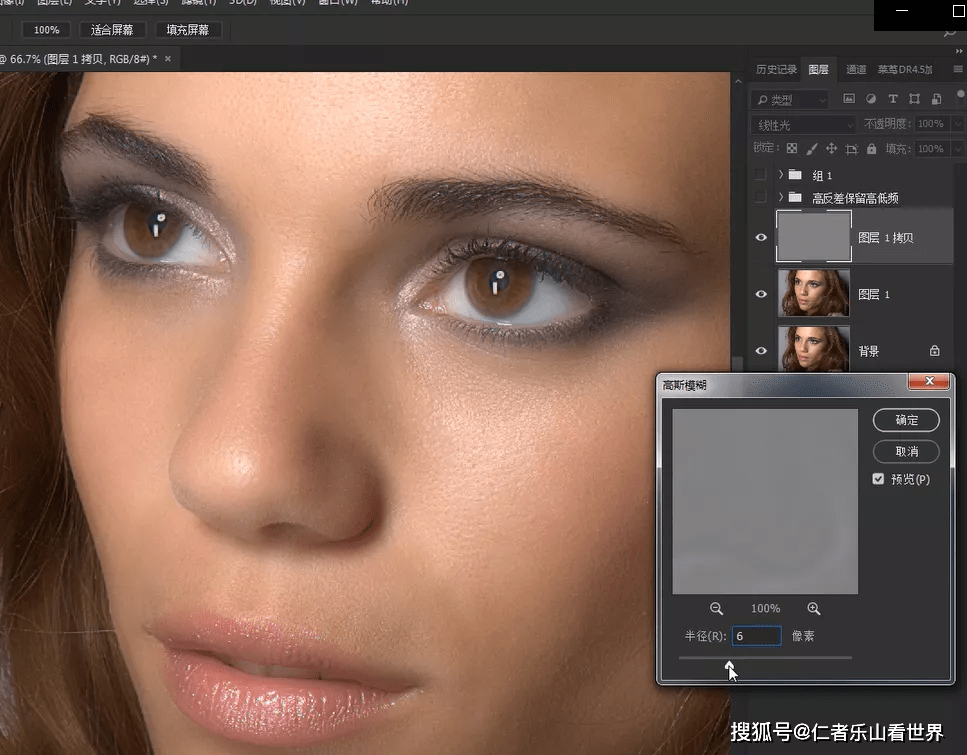This screenshot has height=755, width=967.
Task: Click the folder icon of 组 1
Action: [x=796, y=175]
